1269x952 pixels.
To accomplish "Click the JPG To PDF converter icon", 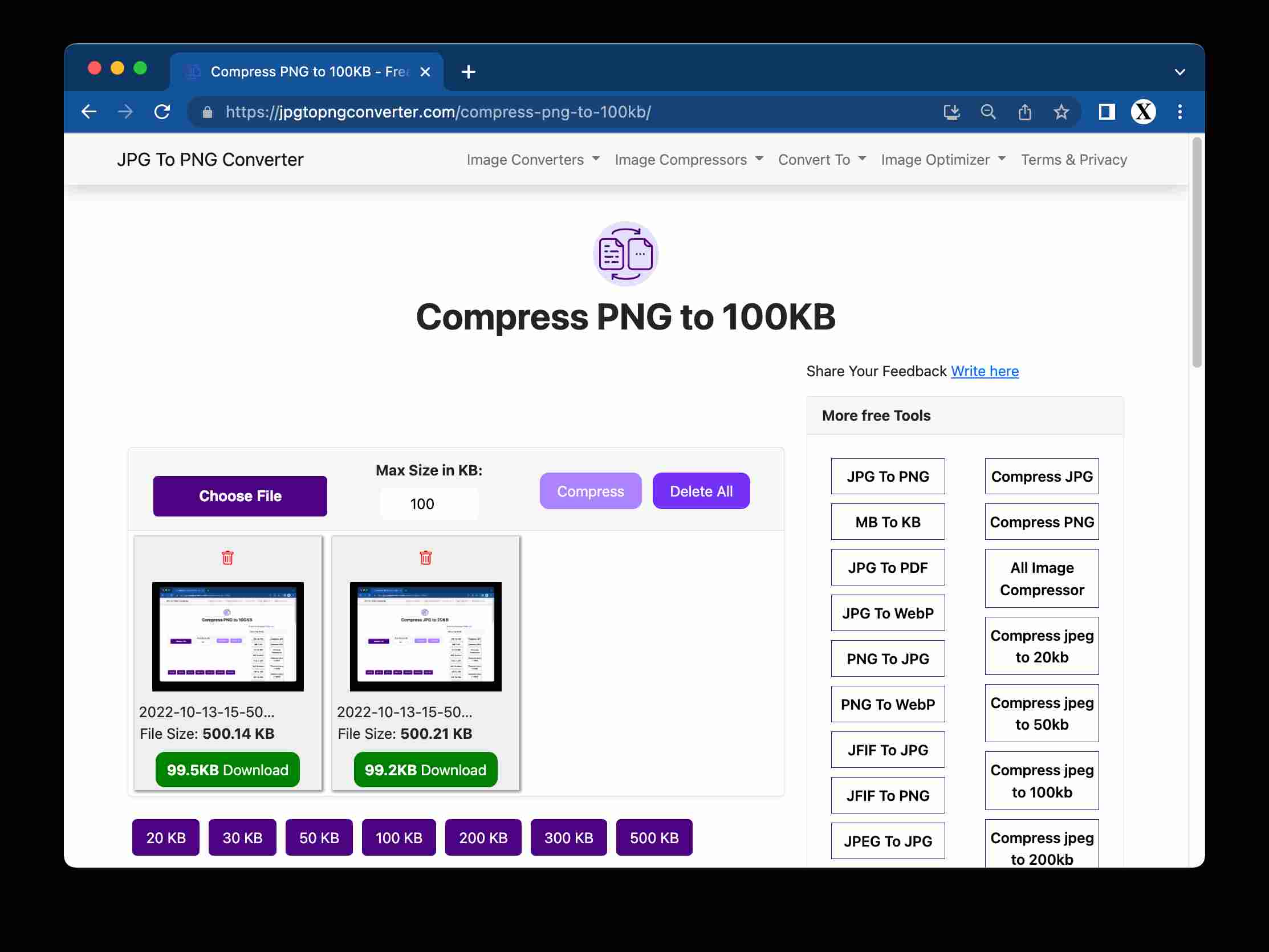I will 887,567.
